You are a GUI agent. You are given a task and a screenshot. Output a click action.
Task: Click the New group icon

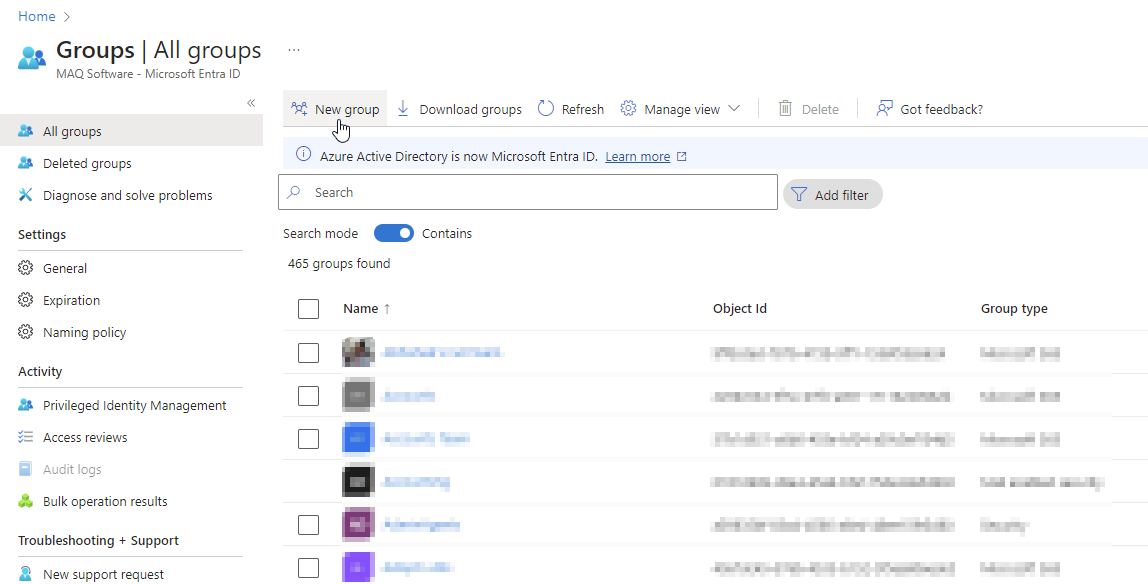click(x=299, y=109)
